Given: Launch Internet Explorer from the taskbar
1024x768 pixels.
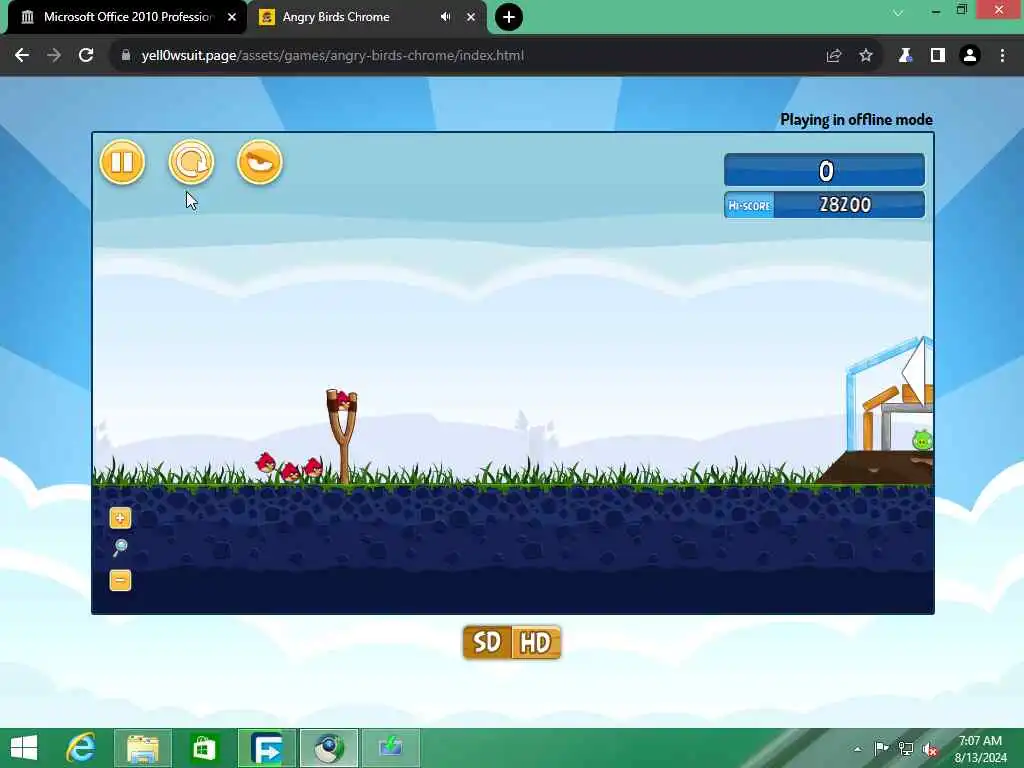Looking at the screenshot, I should tap(81, 748).
